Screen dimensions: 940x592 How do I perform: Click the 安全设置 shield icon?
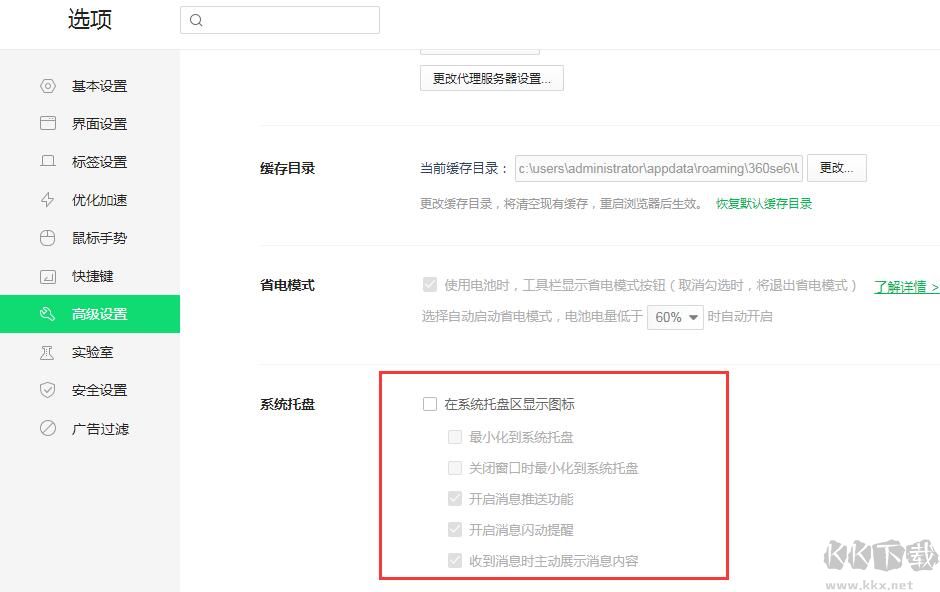click(48, 390)
